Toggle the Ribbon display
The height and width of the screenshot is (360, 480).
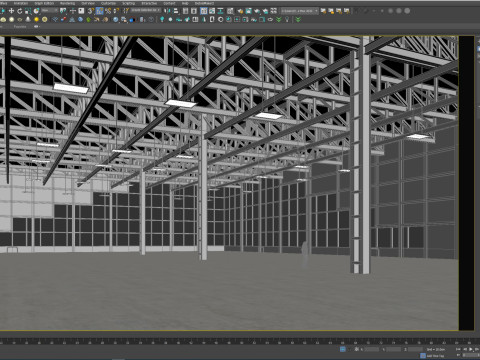coord(204,11)
